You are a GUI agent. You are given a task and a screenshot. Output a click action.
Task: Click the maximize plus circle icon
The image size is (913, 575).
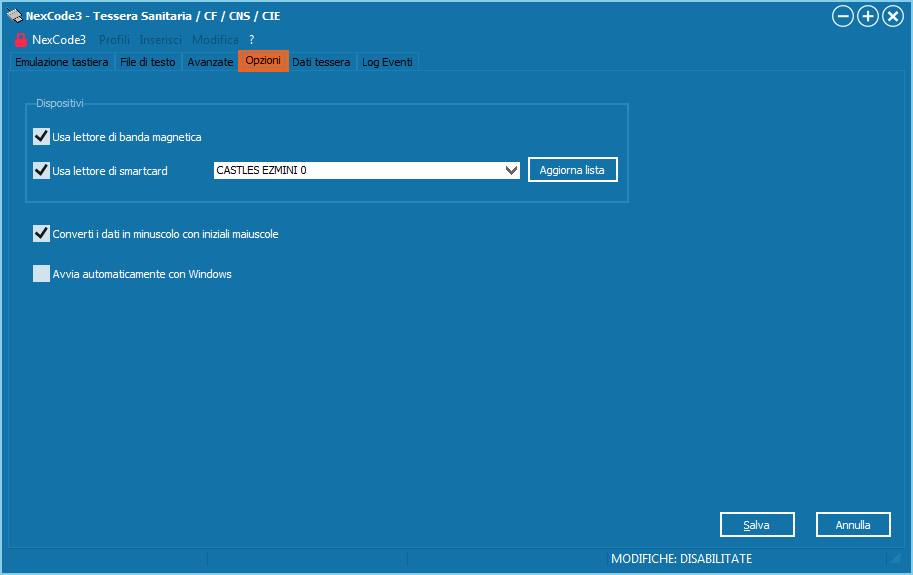coord(868,16)
